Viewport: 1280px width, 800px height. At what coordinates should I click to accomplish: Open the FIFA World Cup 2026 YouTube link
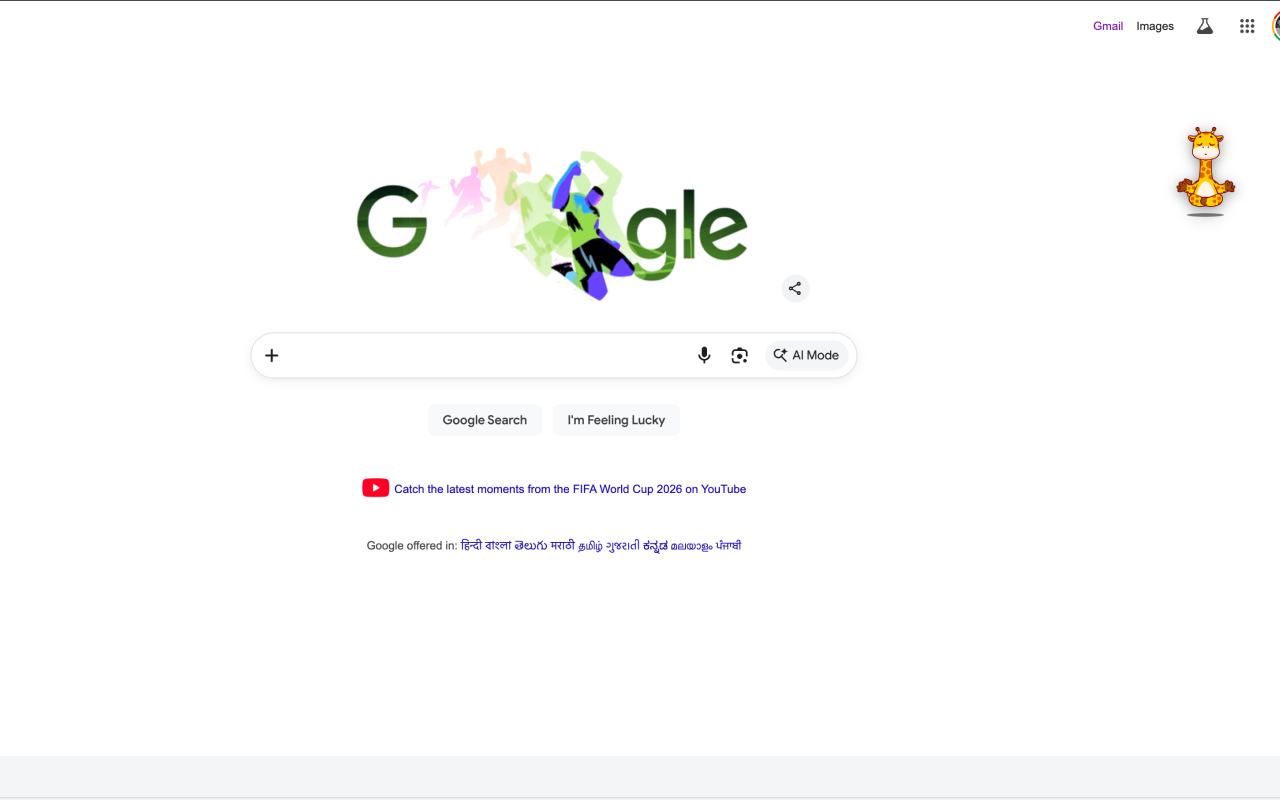[570, 489]
